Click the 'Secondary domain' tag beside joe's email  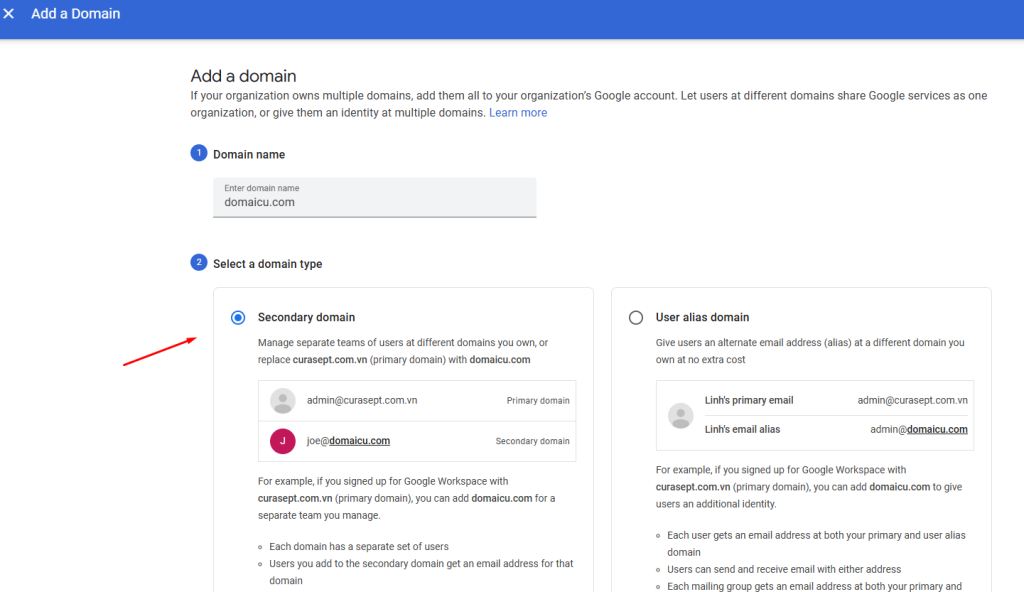click(532, 441)
